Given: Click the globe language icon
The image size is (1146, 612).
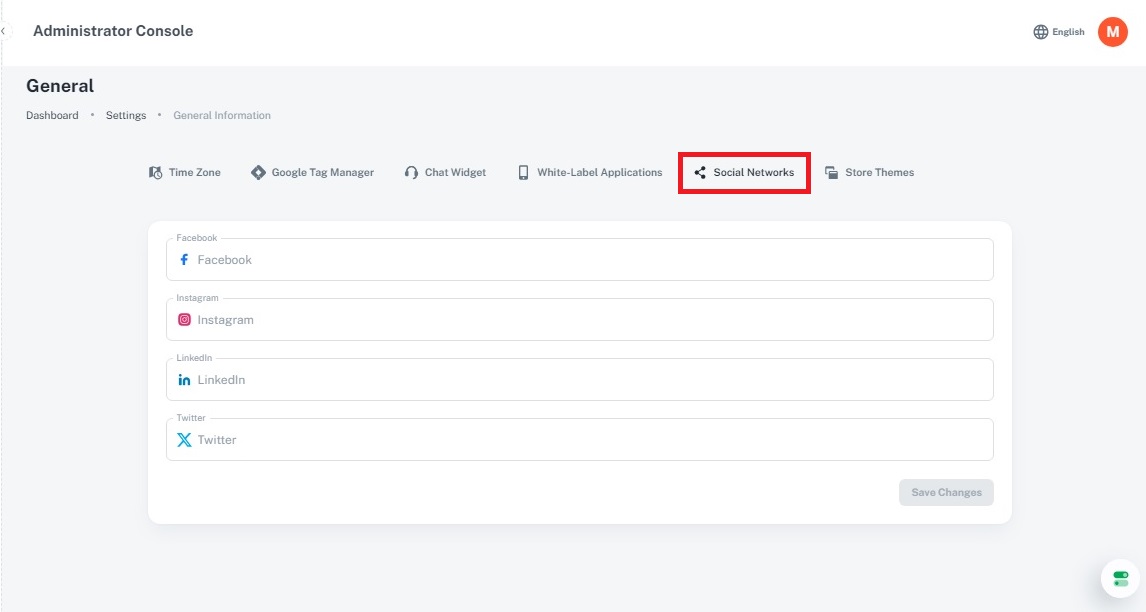Looking at the screenshot, I should click(1040, 32).
